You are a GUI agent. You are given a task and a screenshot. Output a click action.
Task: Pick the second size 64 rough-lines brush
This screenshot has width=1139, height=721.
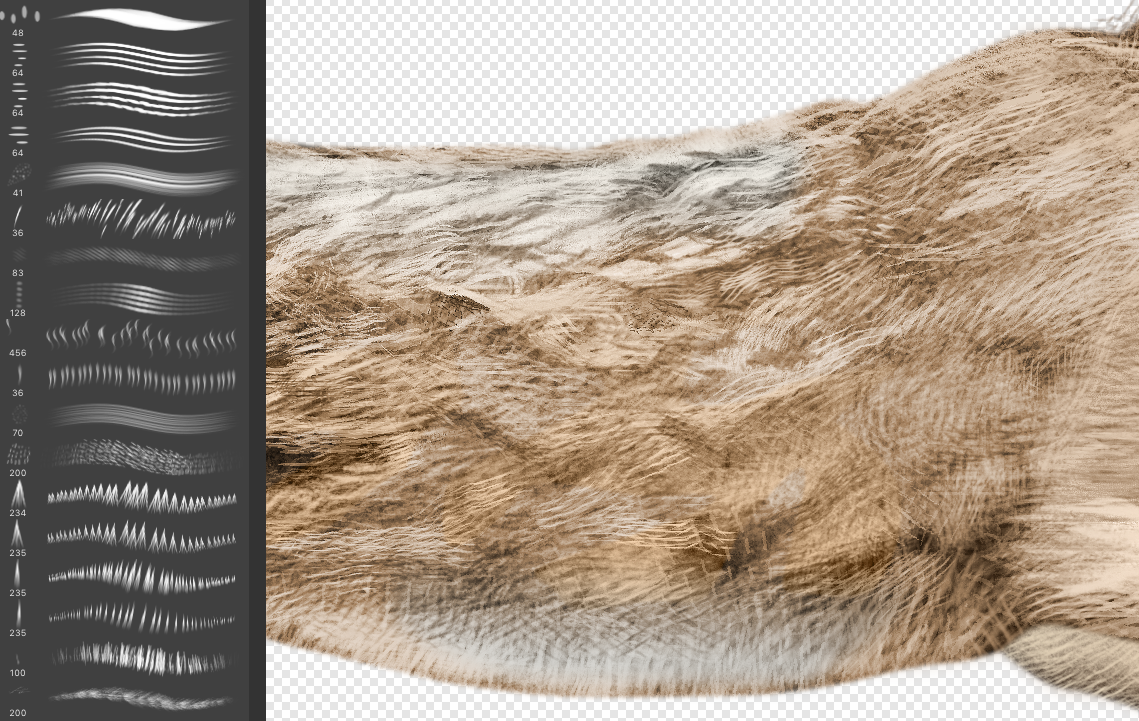tap(140, 97)
